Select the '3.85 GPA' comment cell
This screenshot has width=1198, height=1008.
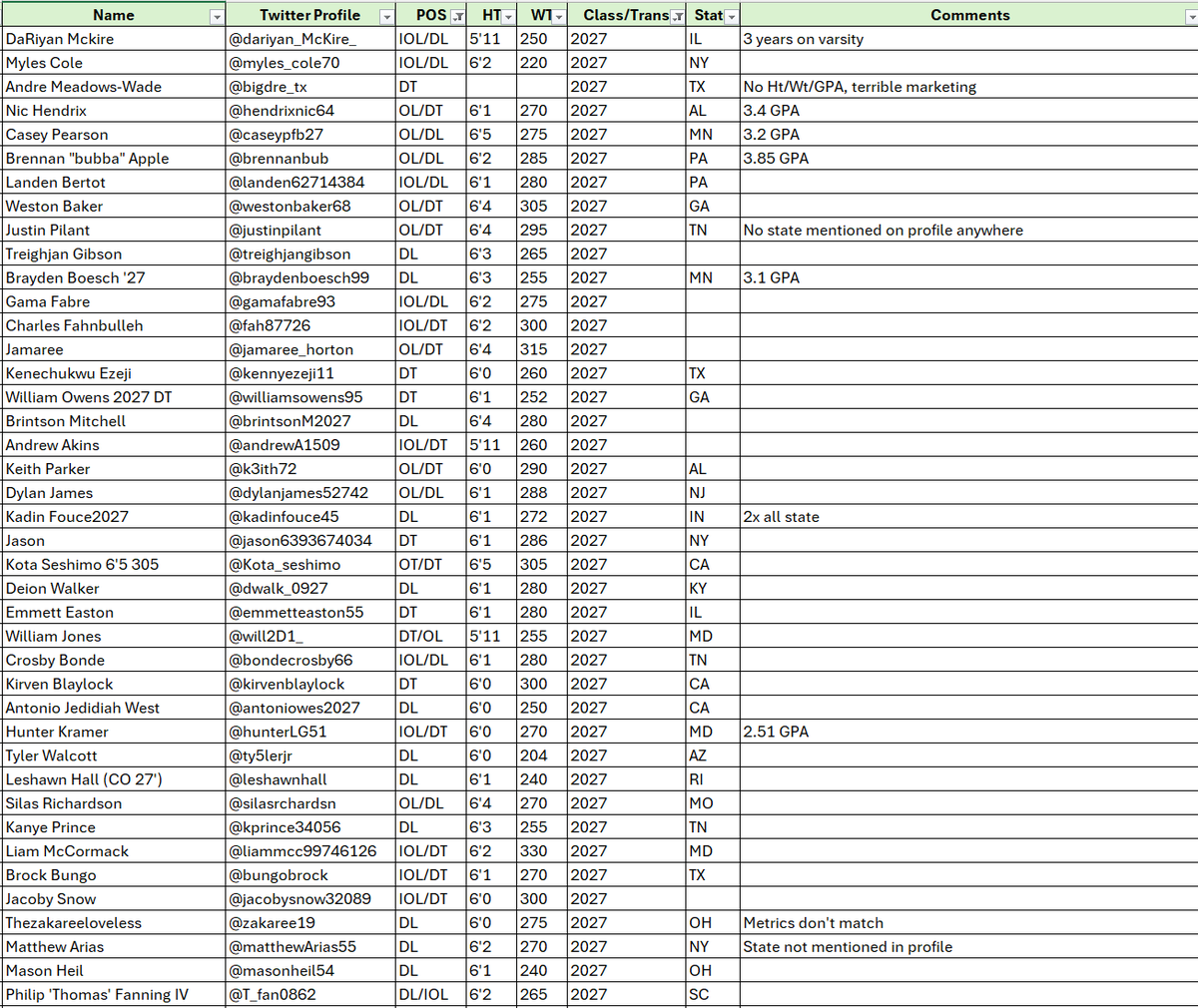click(x=969, y=159)
